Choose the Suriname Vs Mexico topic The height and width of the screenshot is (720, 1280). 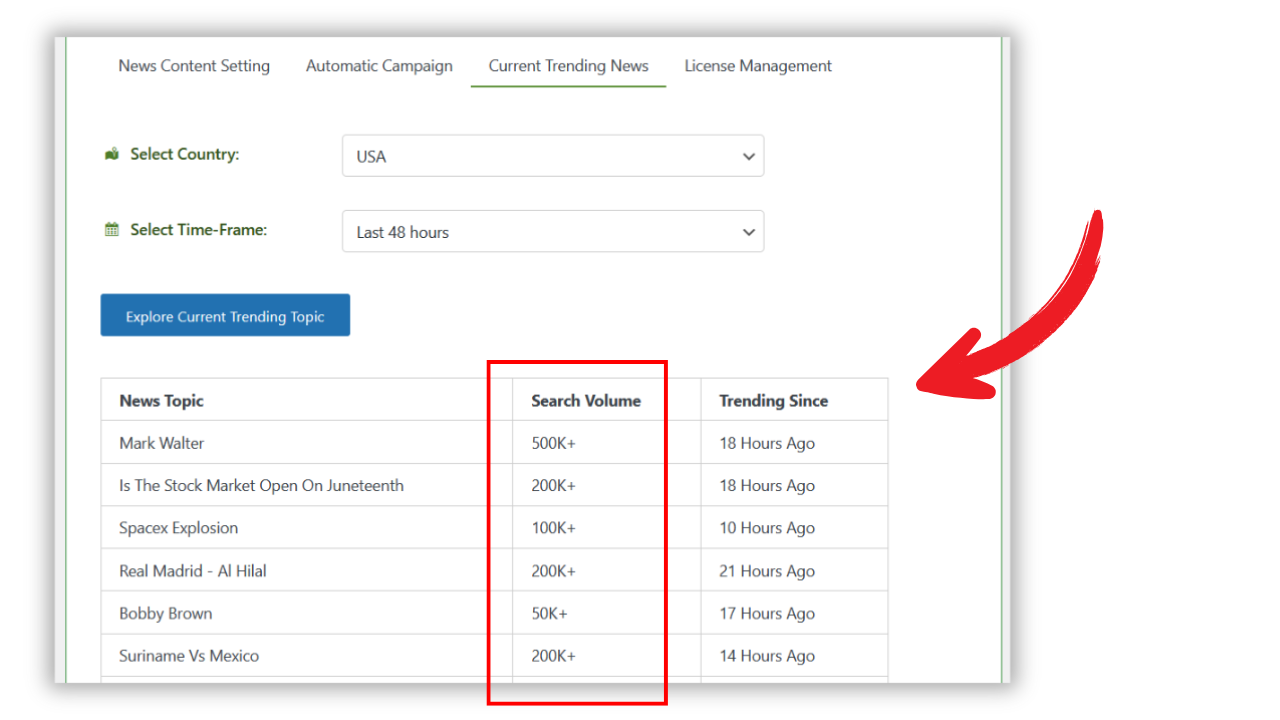[189, 656]
